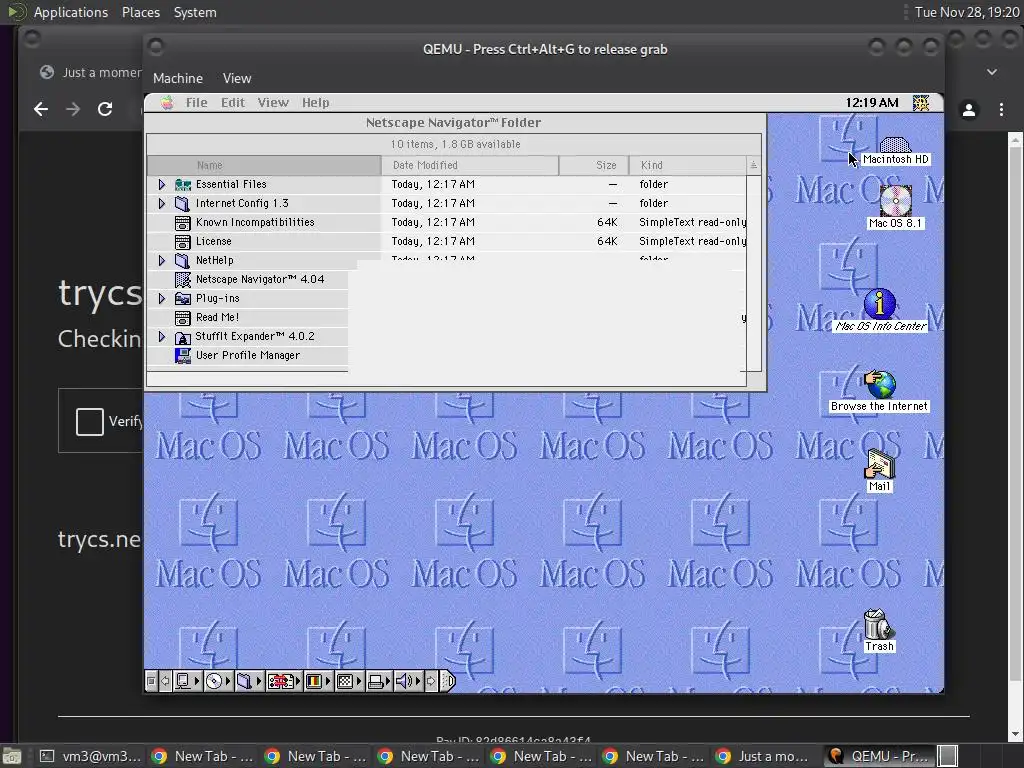Open Monitor color depth Control Strip module
The image size is (1024, 768).
[x=318, y=681]
